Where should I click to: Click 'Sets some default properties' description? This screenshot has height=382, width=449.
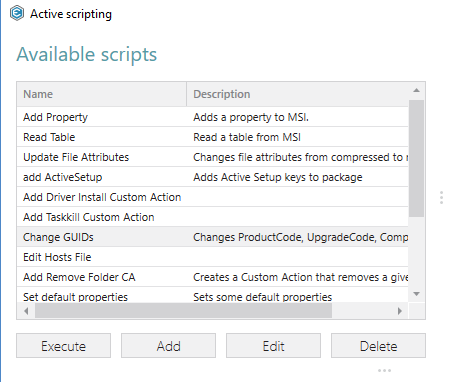coord(263,297)
